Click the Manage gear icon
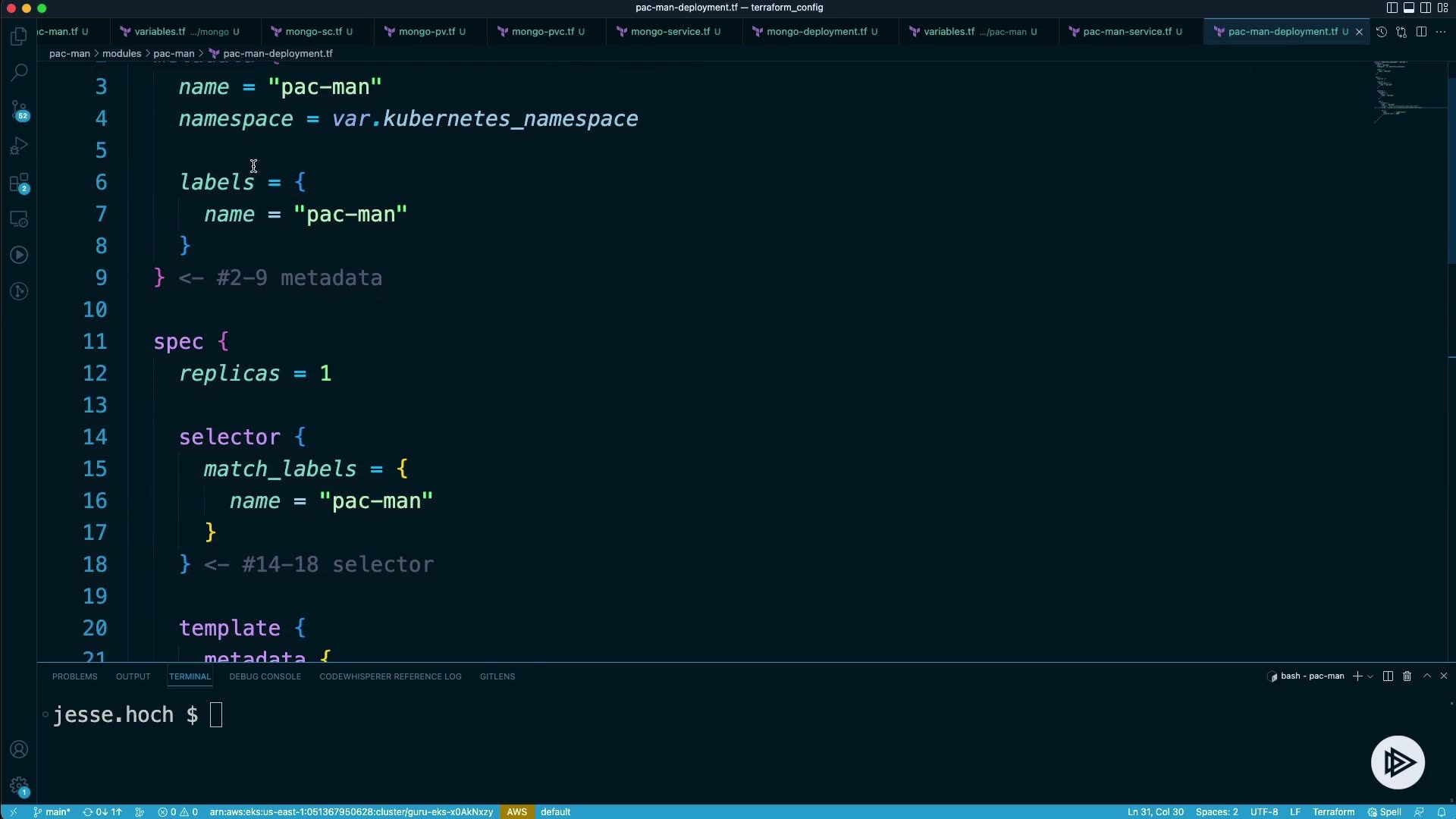The image size is (1456, 819). 19,786
